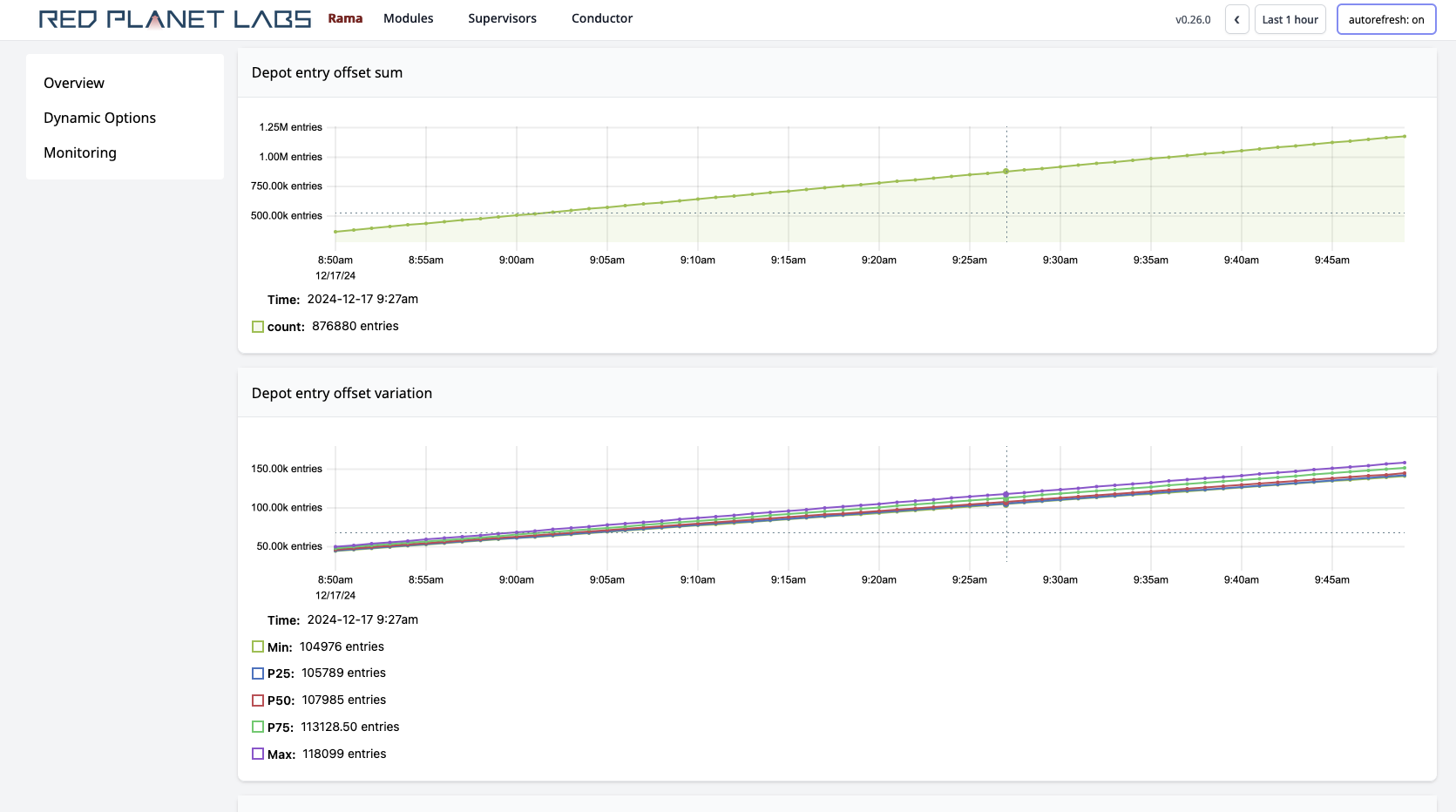The width and height of the screenshot is (1456, 812).
Task: Open the Last 1 hour time range selector
Action: (x=1290, y=19)
